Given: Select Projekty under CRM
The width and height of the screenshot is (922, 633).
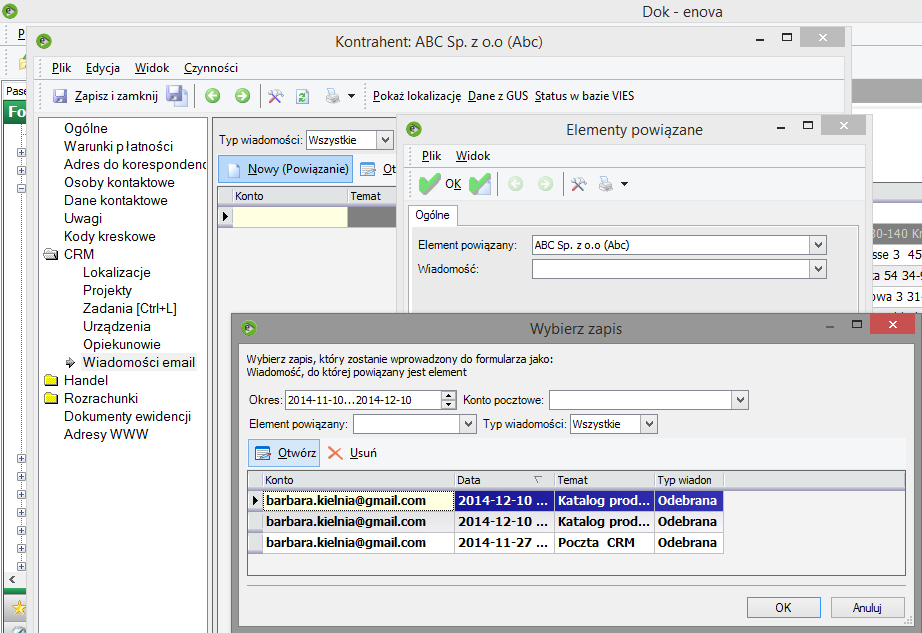Looking at the screenshot, I should point(108,290).
